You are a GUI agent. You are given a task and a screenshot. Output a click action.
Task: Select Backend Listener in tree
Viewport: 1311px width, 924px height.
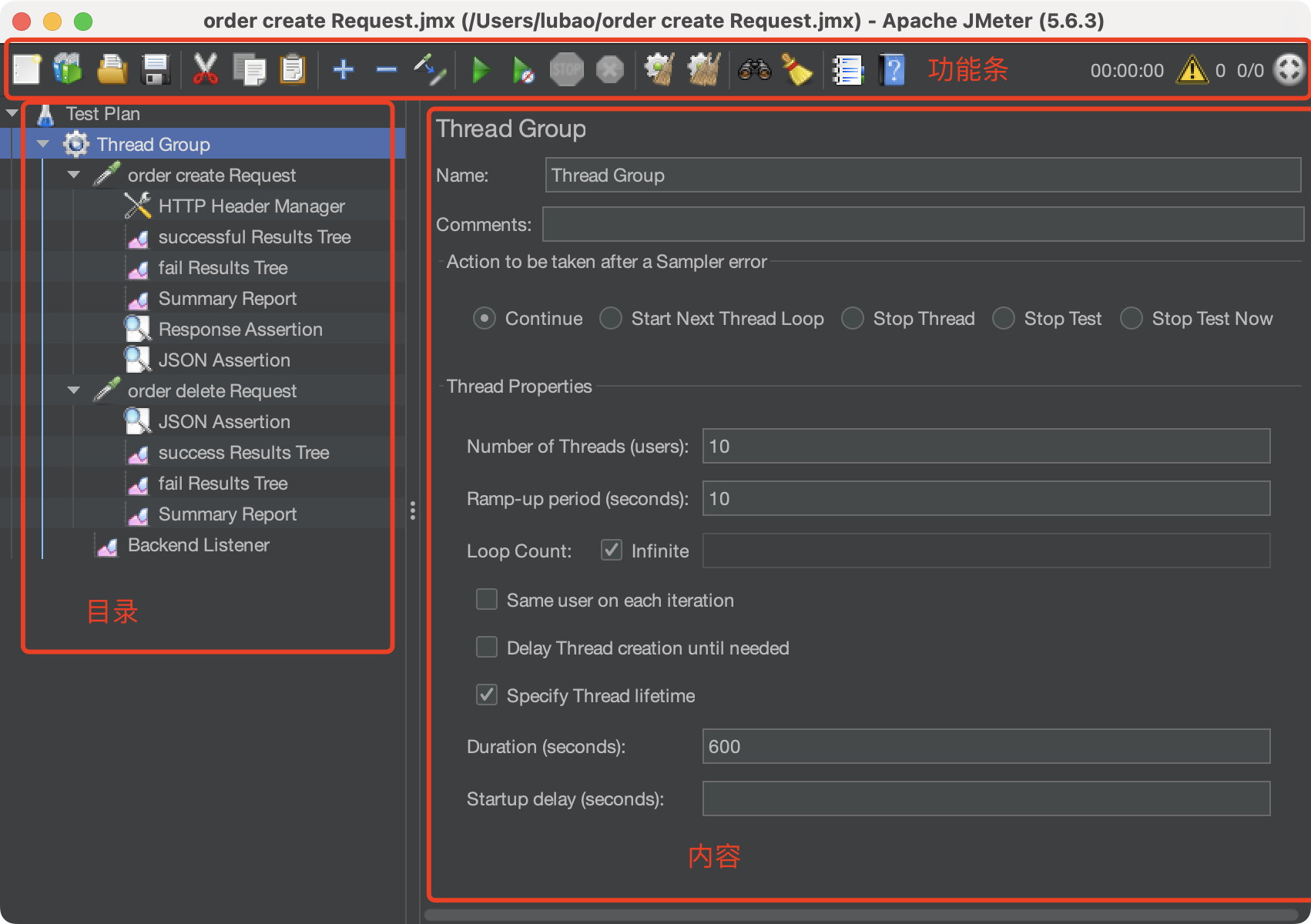click(x=198, y=545)
